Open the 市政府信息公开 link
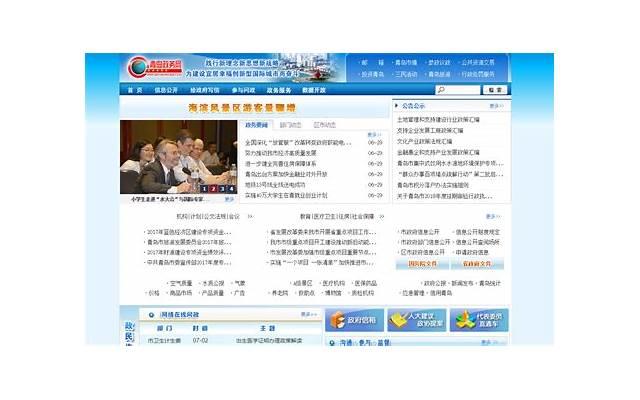 click(420, 232)
